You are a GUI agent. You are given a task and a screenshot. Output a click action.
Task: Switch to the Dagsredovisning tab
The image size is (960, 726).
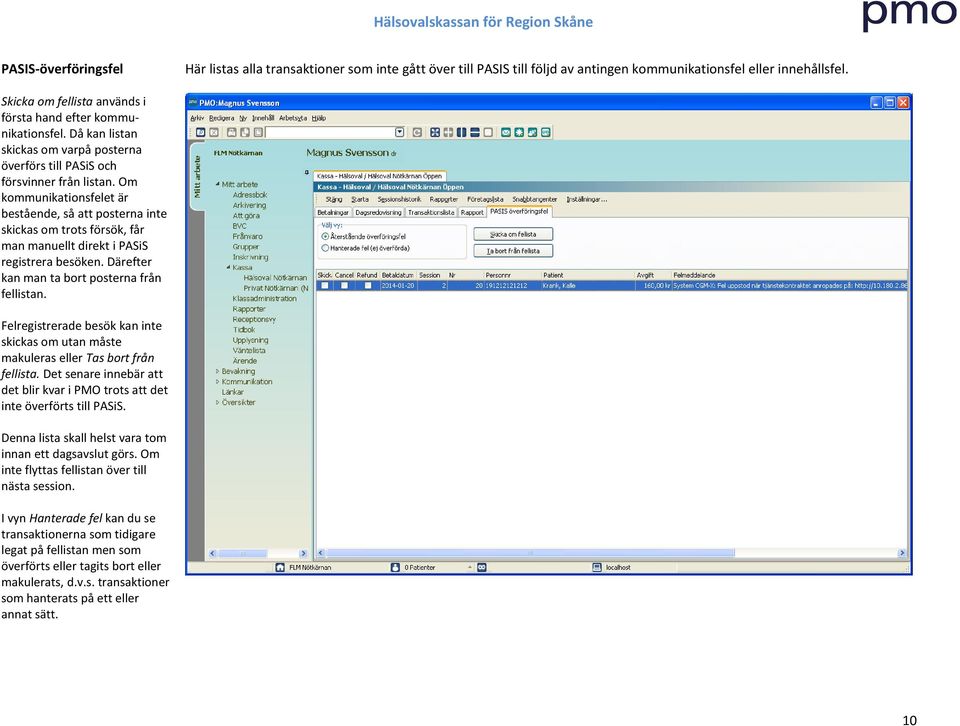[x=378, y=212]
